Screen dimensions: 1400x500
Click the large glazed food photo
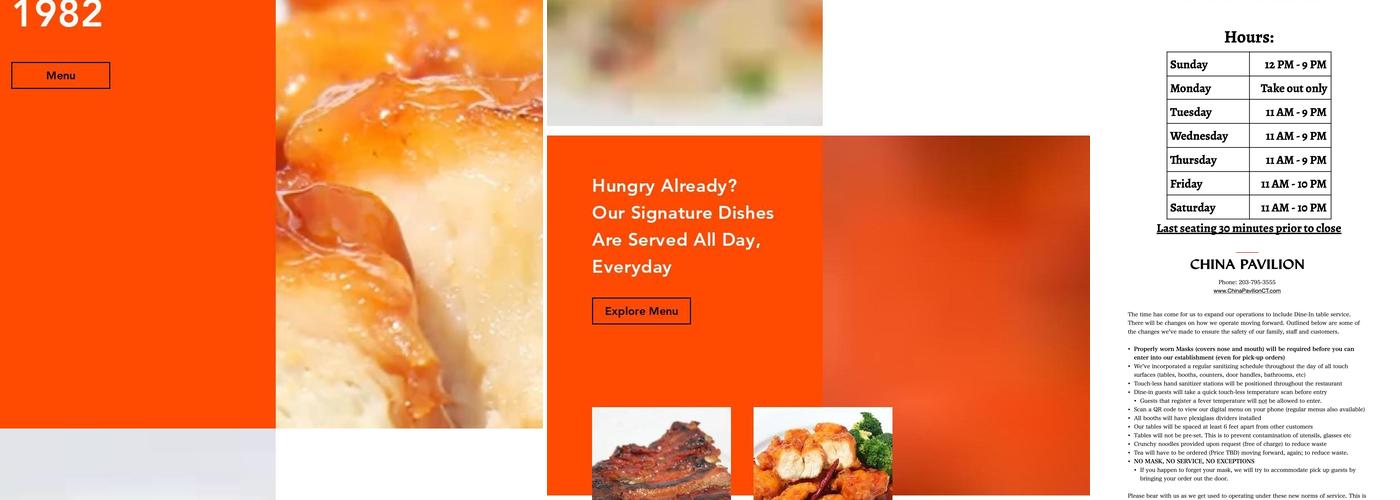[410, 214]
